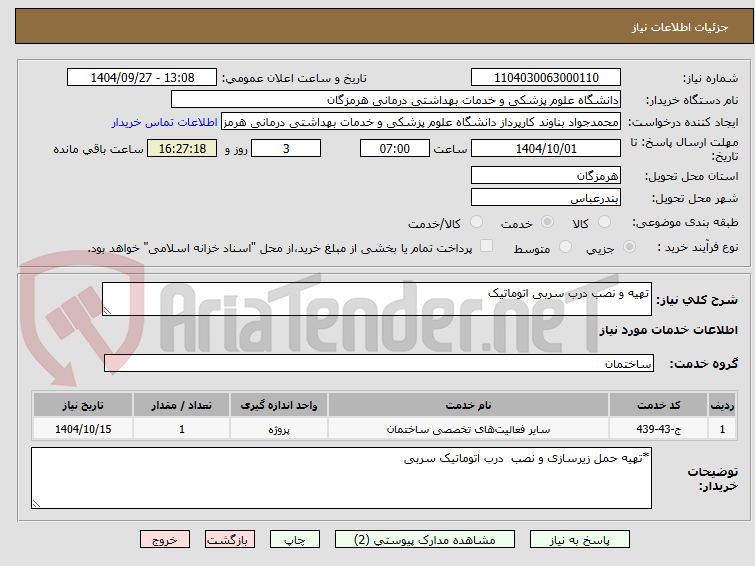
Task: Click the تعداد / مقدار column header
Action: (x=182, y=405)
